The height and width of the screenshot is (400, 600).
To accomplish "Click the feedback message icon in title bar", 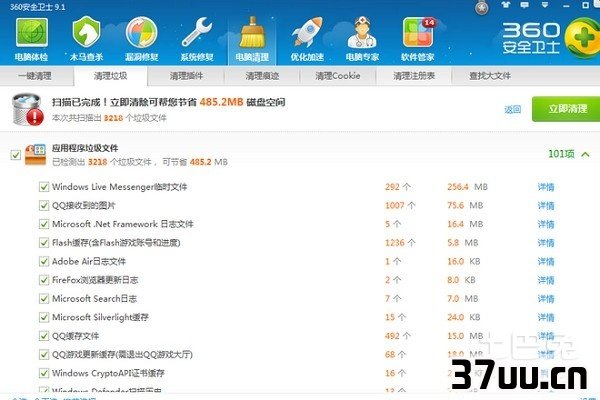I will coord(525,5).
